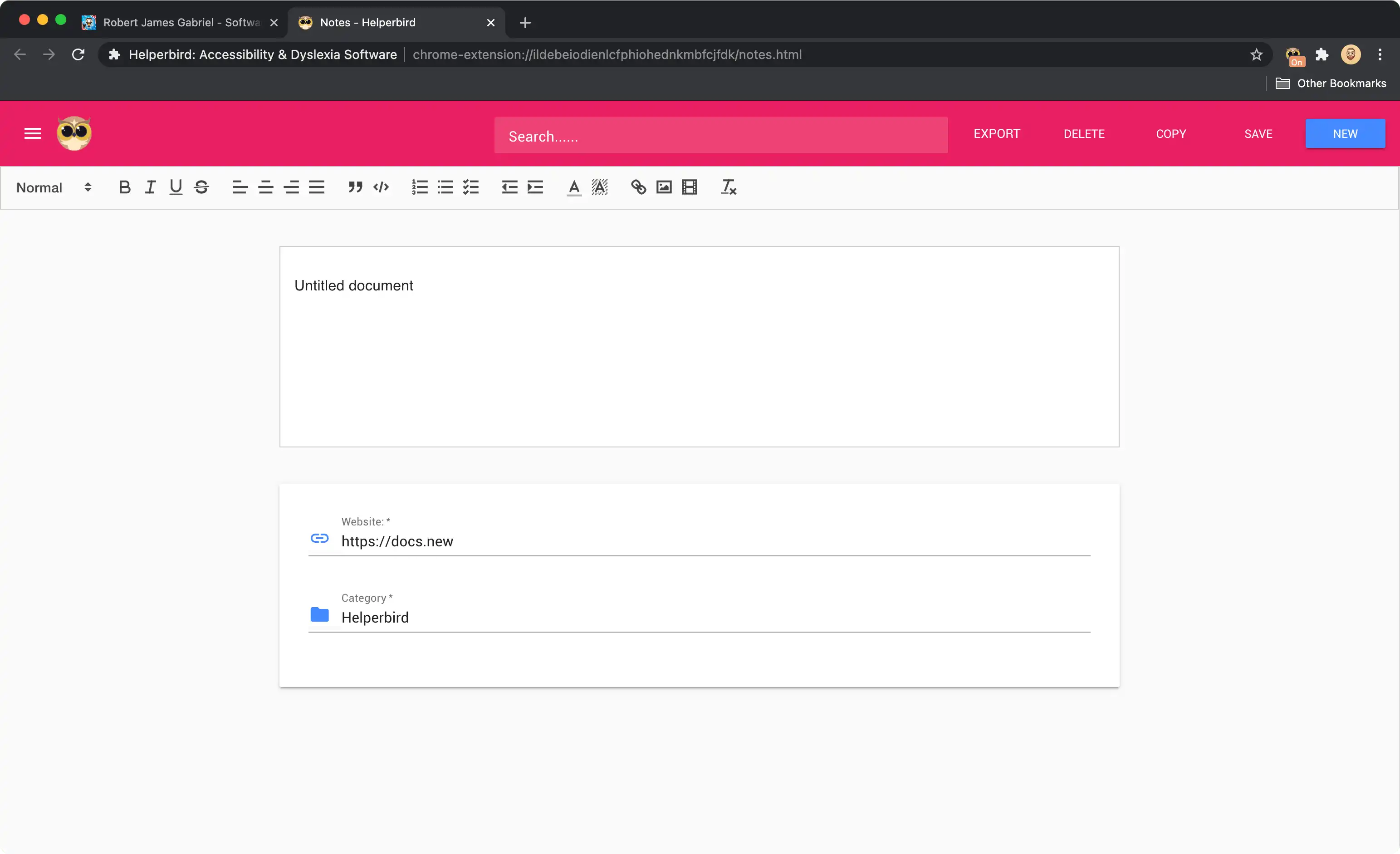This screenshot has width=1400, height=854.
Task: Click the EXPORT button
Action: point(996,133)
